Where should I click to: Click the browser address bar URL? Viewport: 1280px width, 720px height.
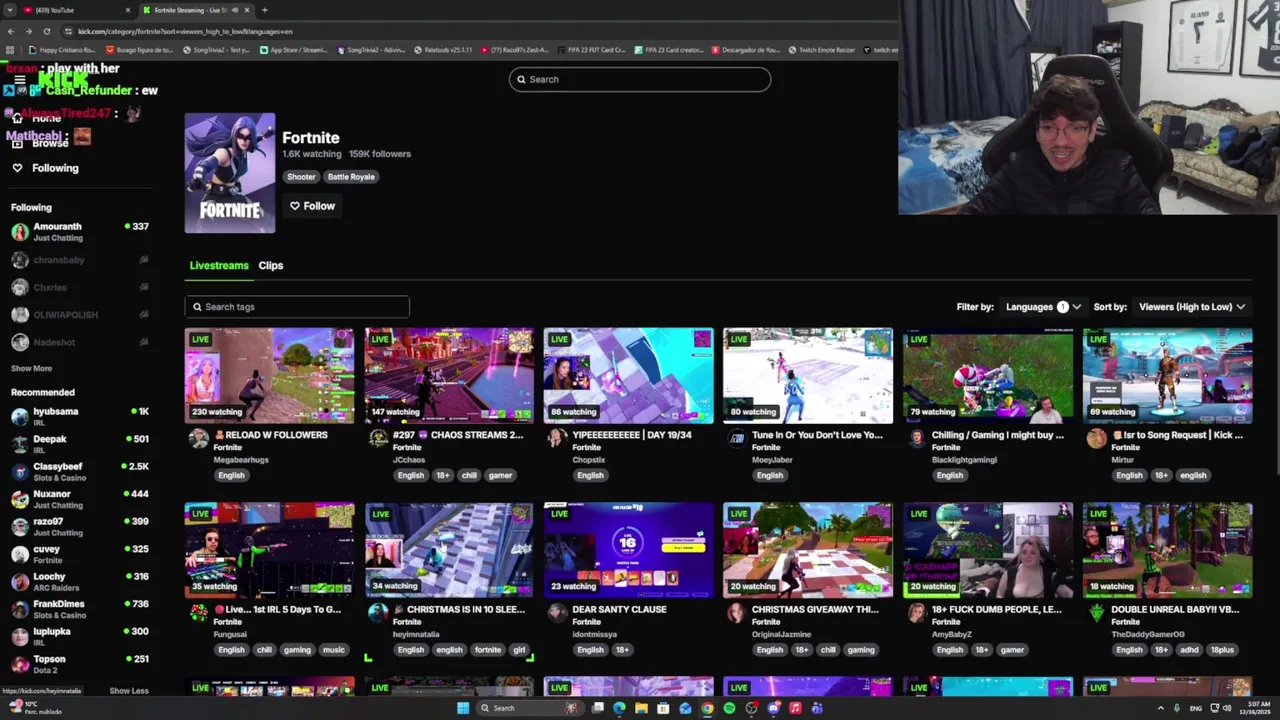point(185,31)
